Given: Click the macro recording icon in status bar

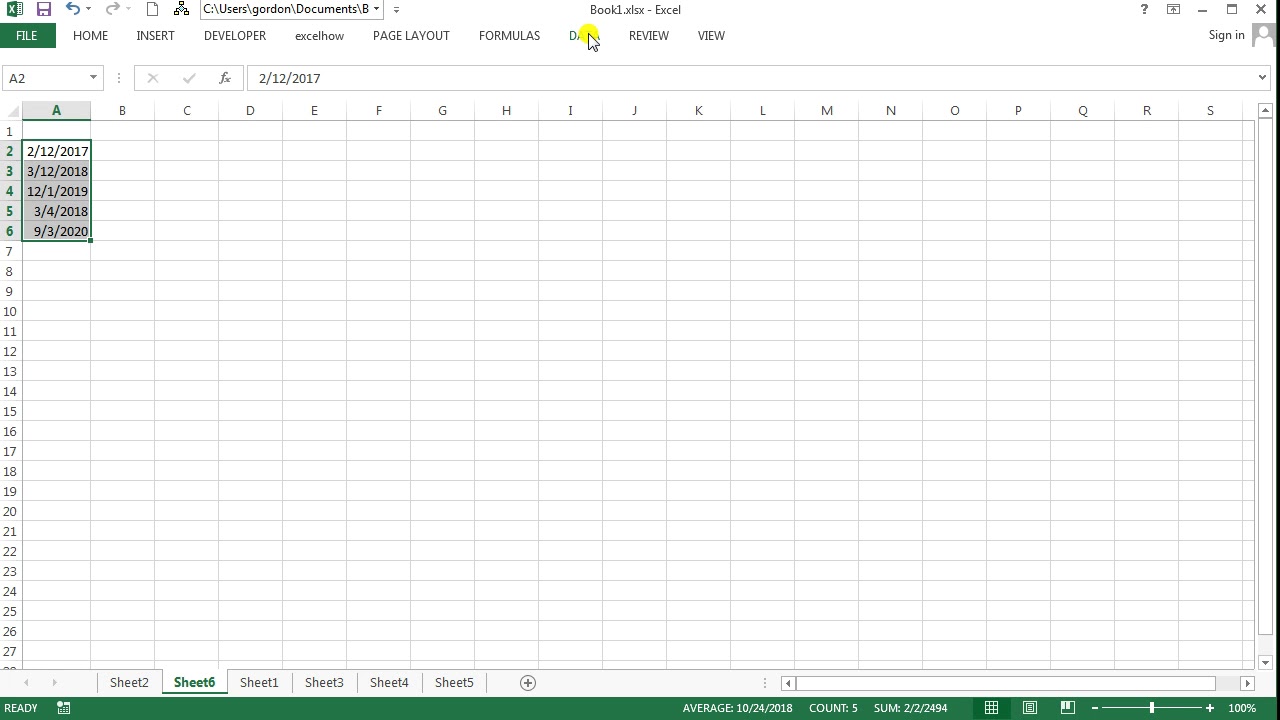Looking at the screenshot, I should [63, 708].
